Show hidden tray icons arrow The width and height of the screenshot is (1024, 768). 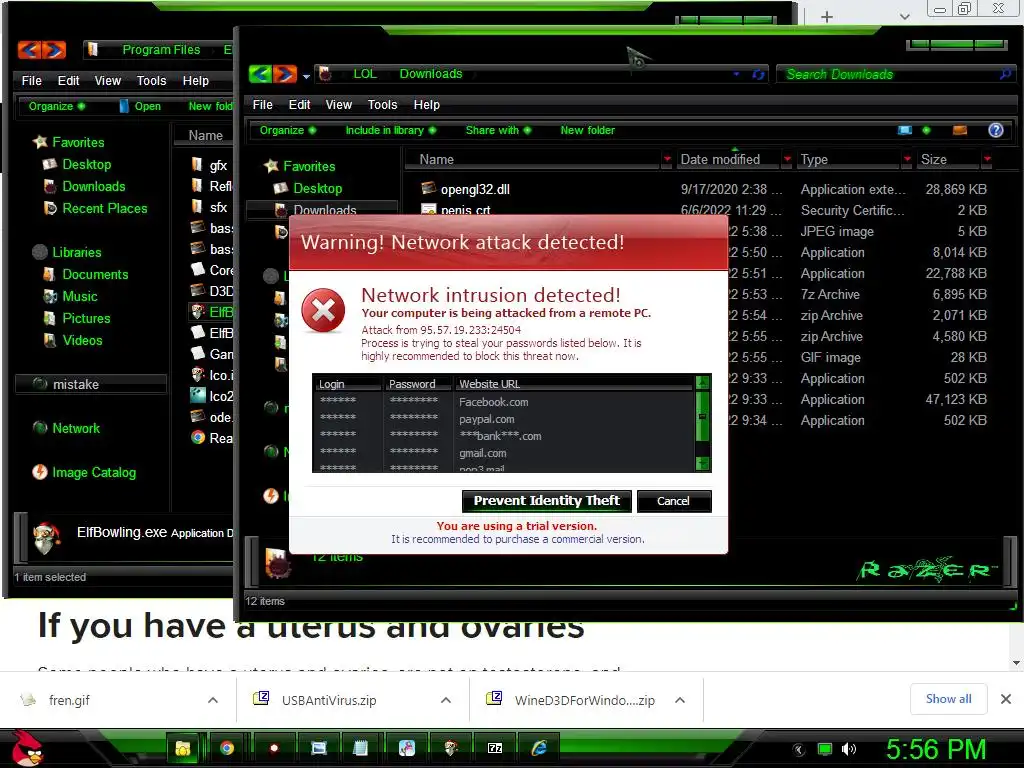(799, 750)
